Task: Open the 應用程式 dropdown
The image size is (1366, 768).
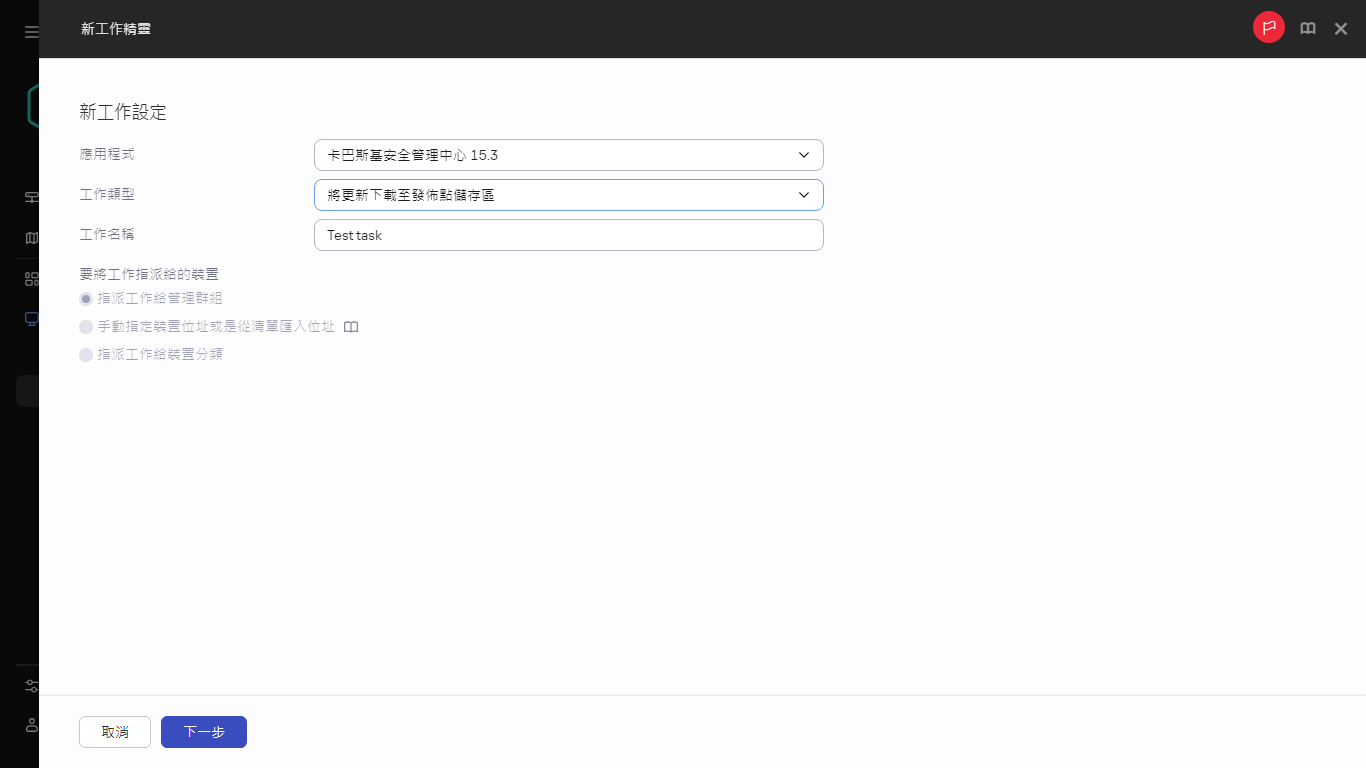Action: [x=568, y=155]
